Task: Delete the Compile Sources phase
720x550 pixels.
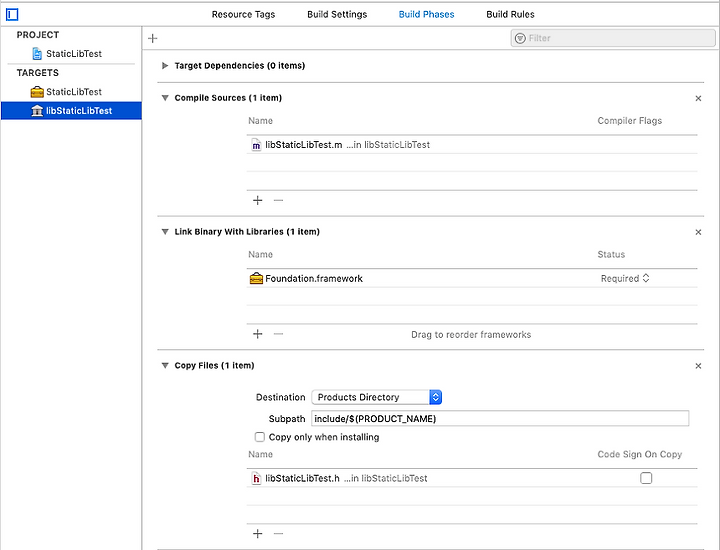Action: click(x=698, y=98)
